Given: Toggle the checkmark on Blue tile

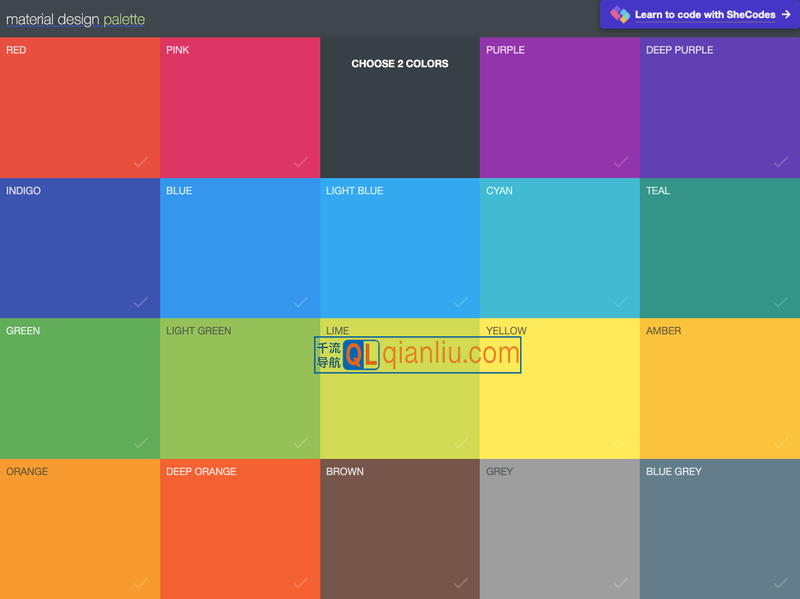Looking at the screenshot, I should (x=301, y=302).
